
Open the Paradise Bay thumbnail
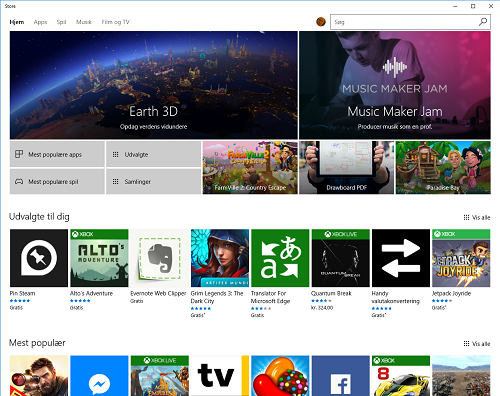coord(443,167)
